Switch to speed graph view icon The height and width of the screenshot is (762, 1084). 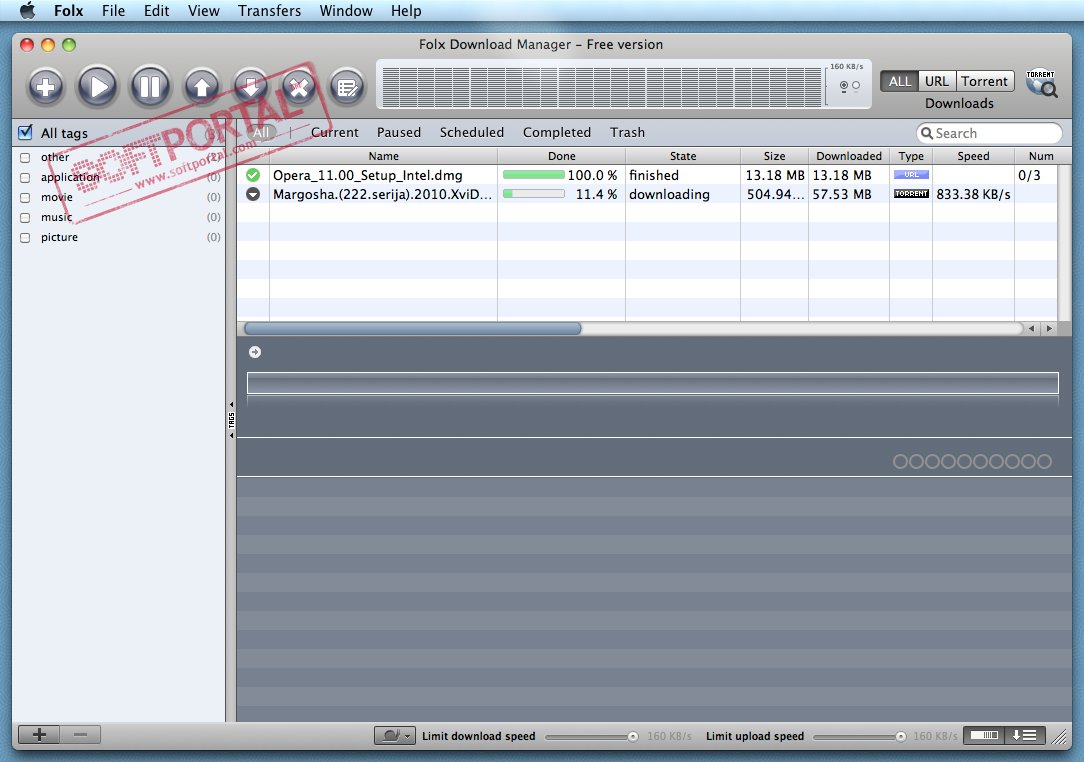[985, 735]
